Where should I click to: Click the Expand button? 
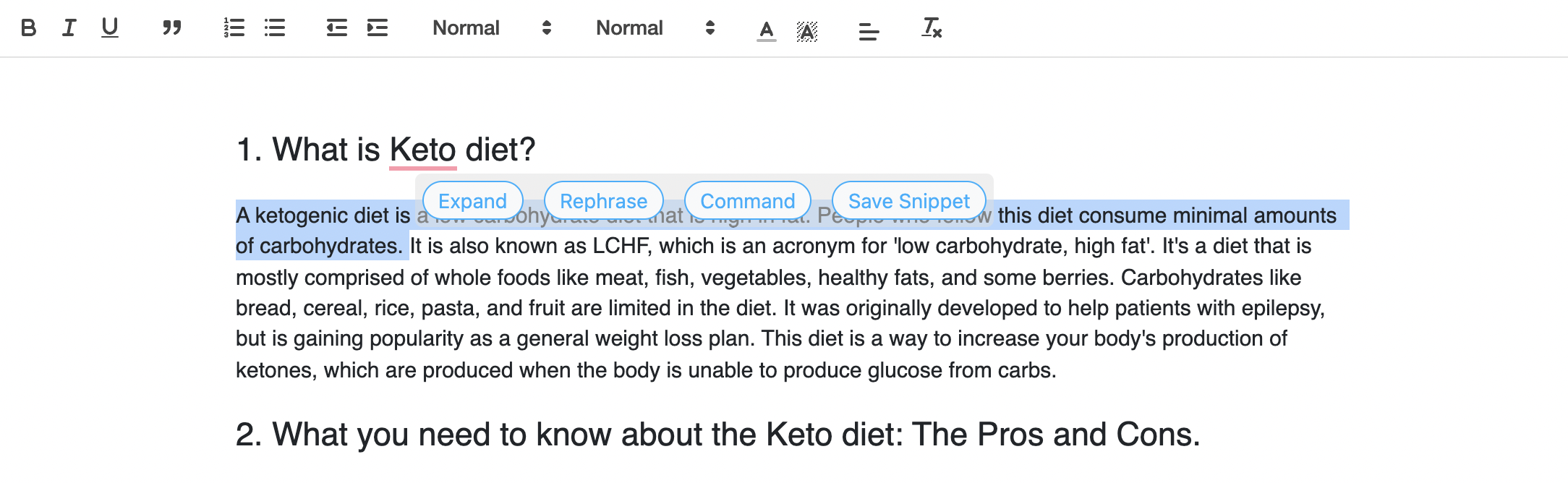(x=473, y=201)
